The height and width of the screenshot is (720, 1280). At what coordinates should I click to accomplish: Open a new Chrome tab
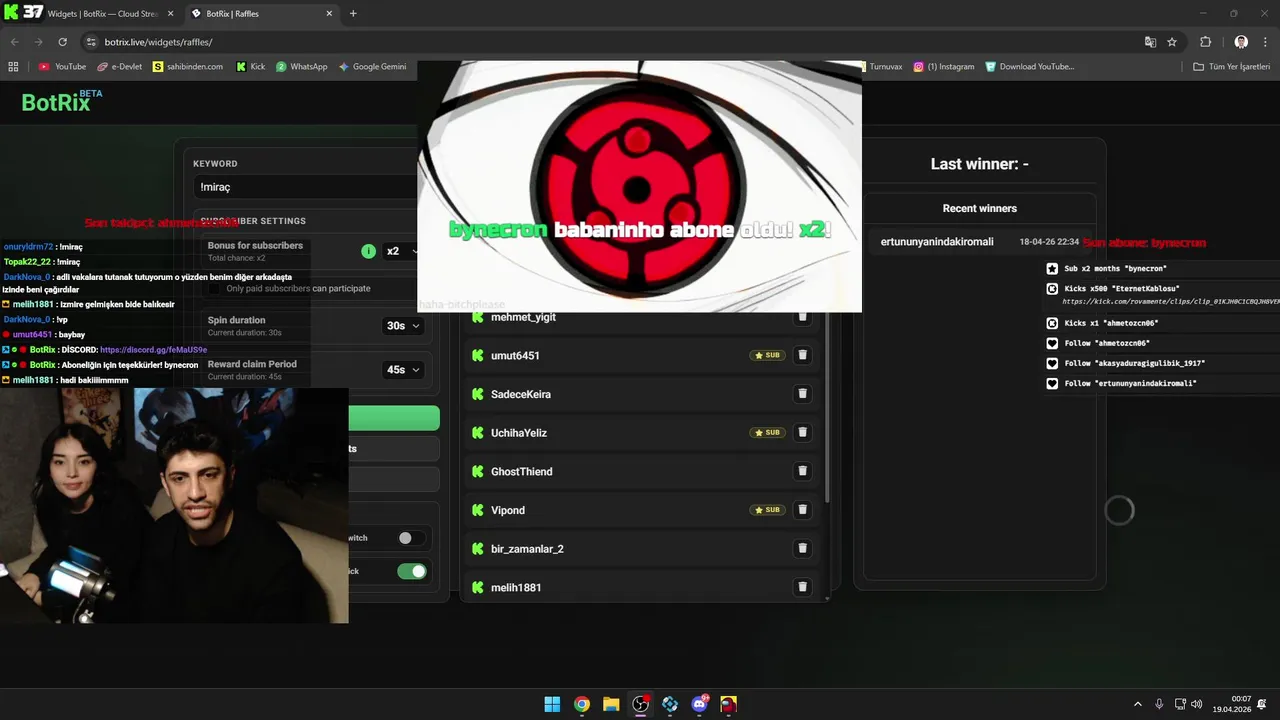[x=353, y=14]
